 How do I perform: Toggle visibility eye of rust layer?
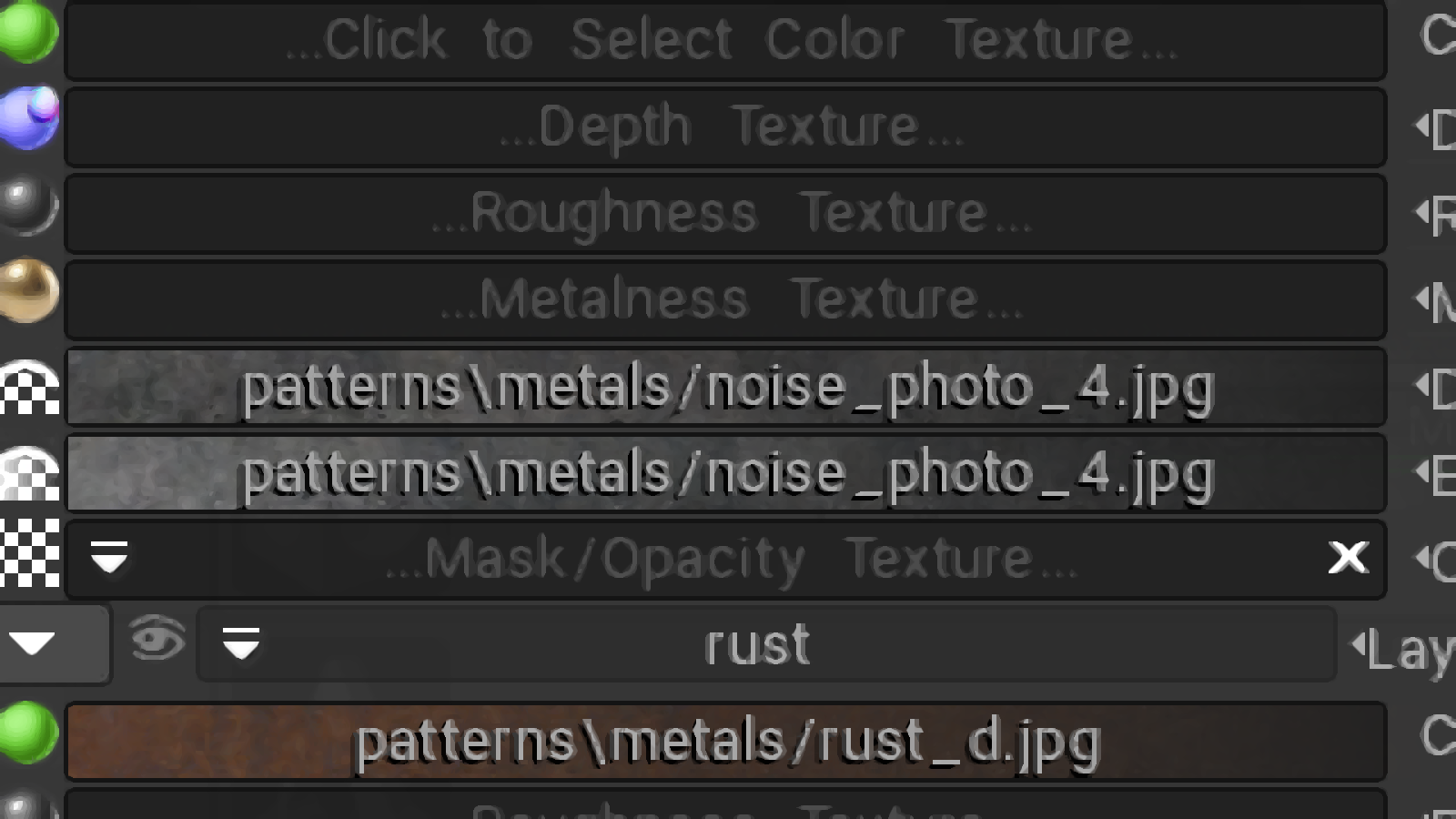[x=157, y=639]
